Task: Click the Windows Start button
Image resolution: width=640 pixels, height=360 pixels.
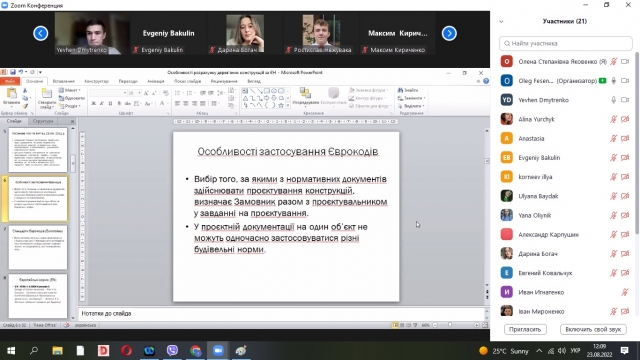Action: tap(11, 351)
